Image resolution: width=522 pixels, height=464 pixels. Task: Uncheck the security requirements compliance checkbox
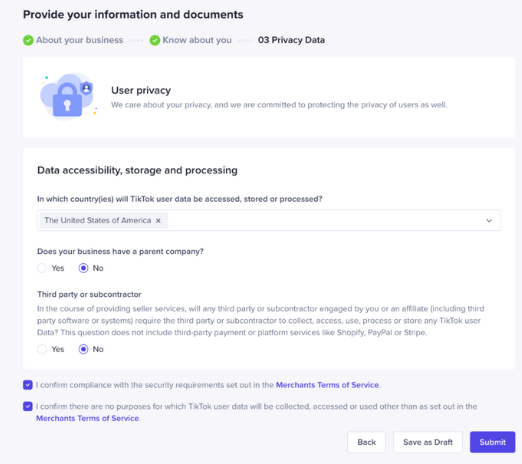(x=28, y=385)
